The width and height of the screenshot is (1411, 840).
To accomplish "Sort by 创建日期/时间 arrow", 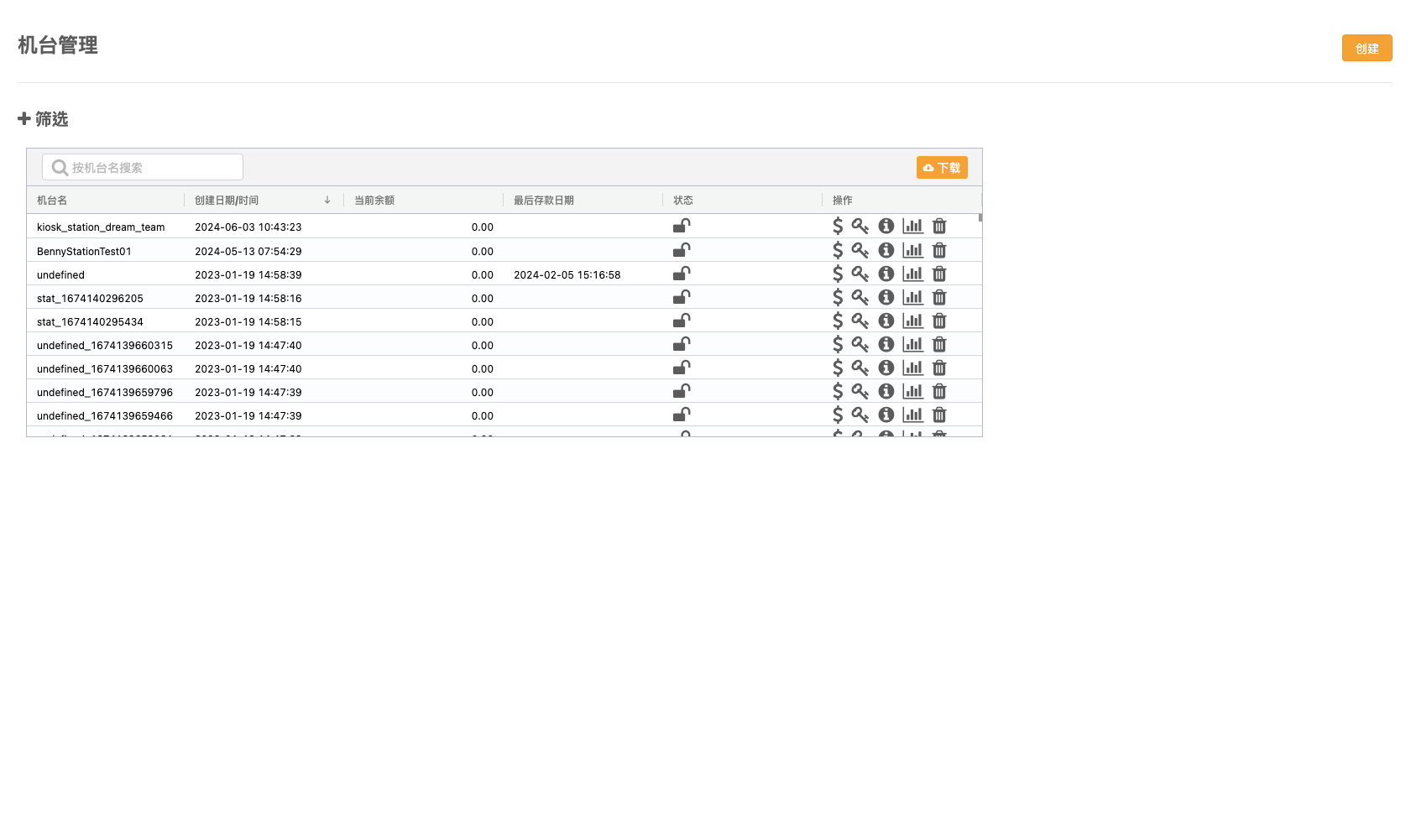I will (327, 200).
